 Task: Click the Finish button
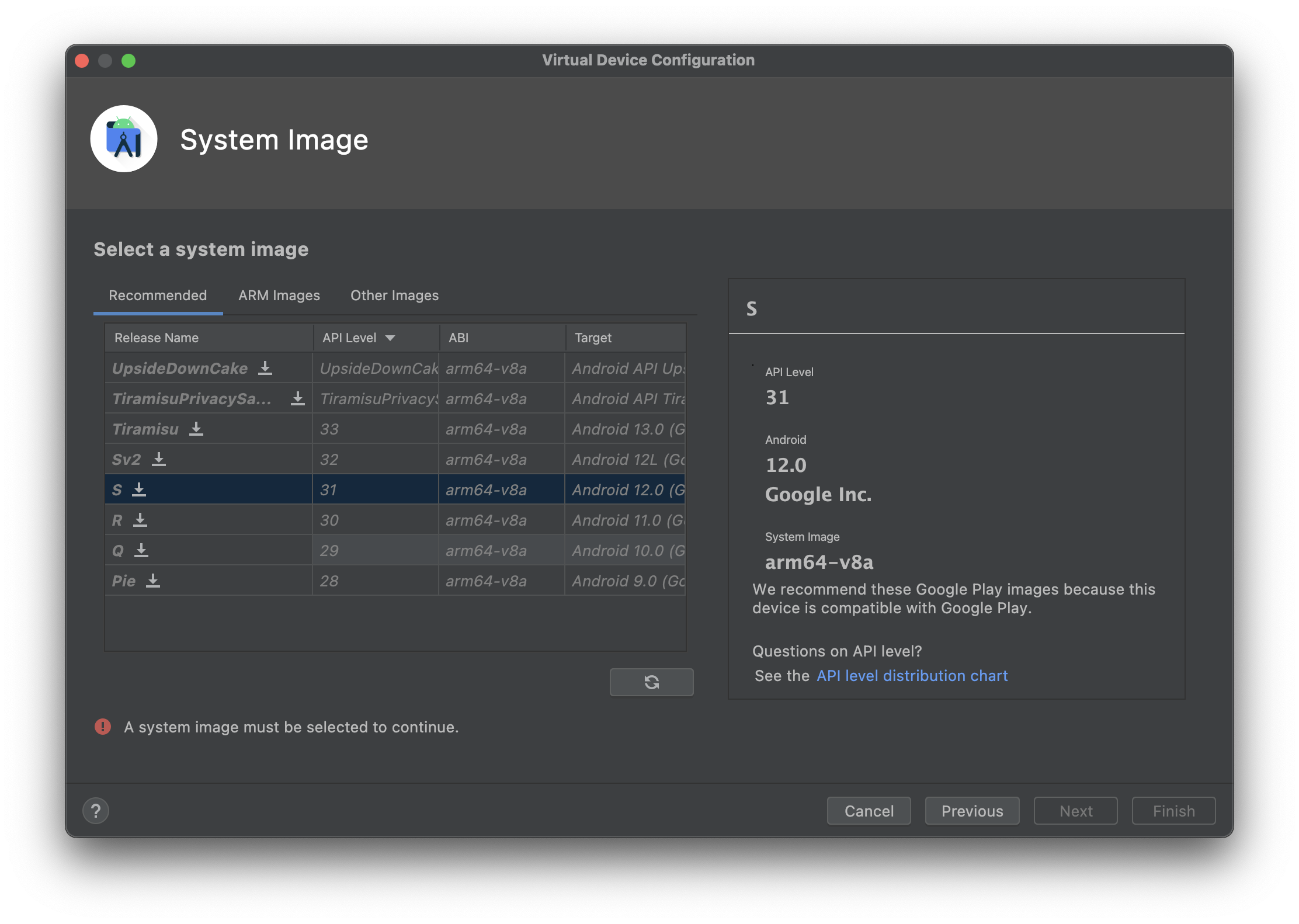(x=1173, y=811)
